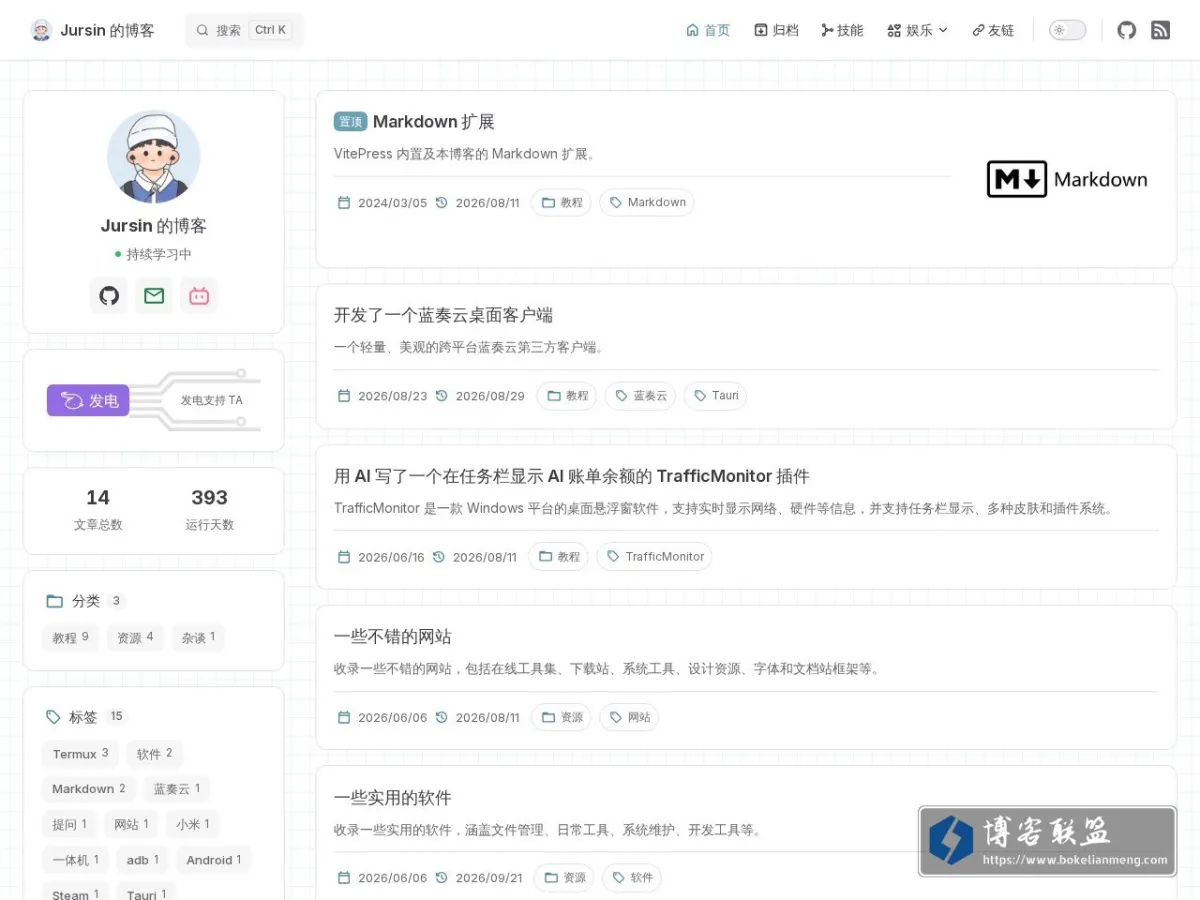
Task: Click the 14 文章总数 statistic
Action: pos(98,509)
